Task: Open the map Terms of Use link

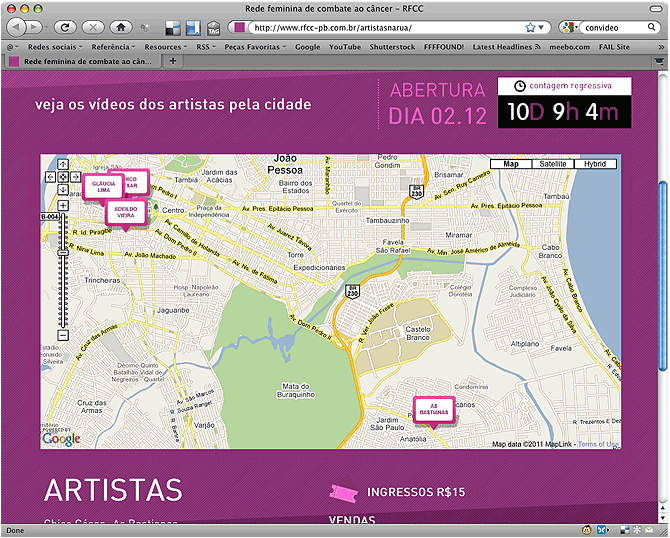Action: (x=598, y=444)
